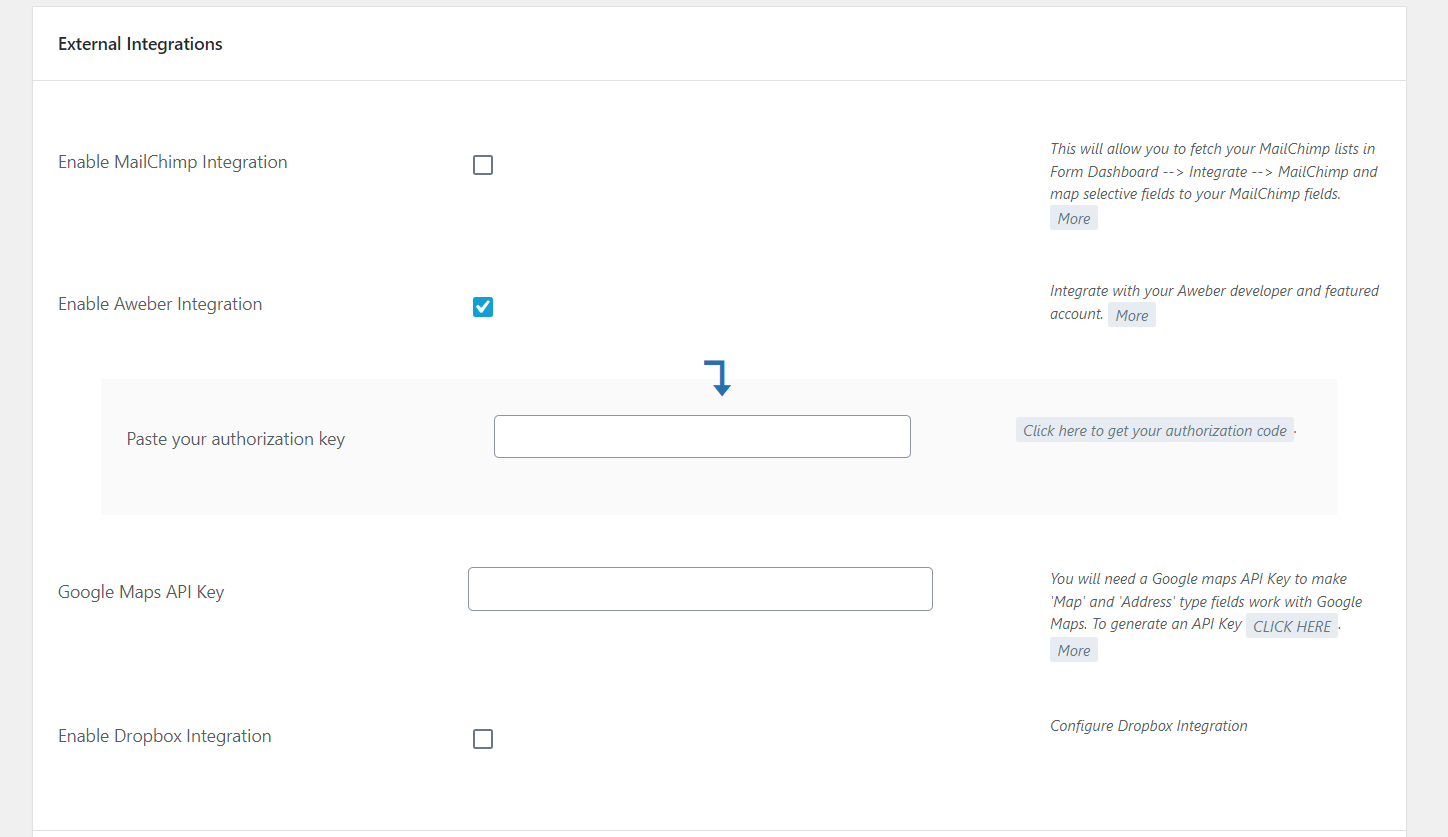Image resolution: width=1448 pixels, height=837 pixels.
Task: Open More link beside Aweber description
Action: click(1131, 316)
